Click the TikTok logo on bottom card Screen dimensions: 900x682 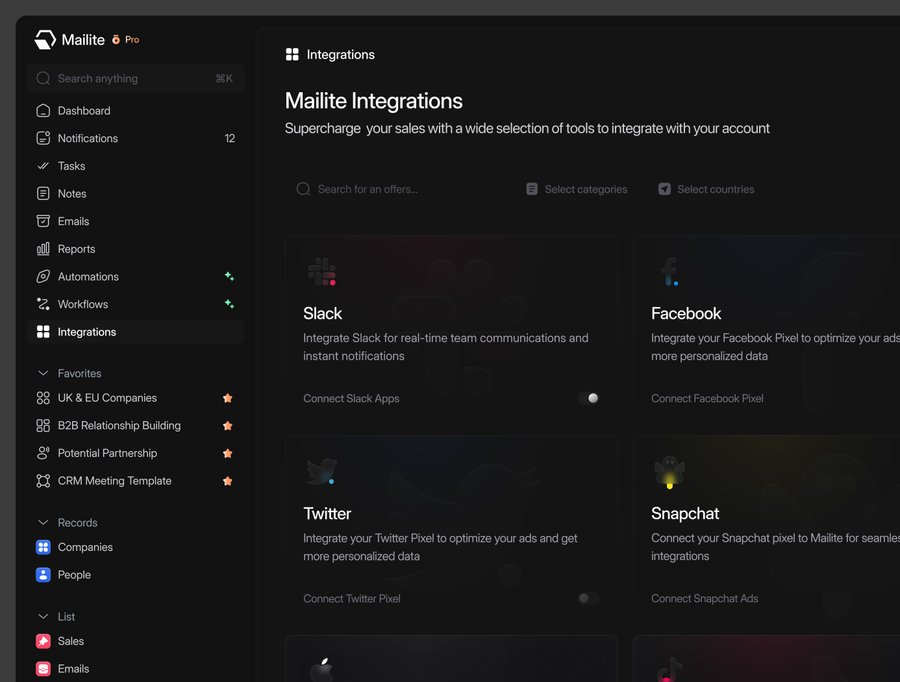pos(669,670)
